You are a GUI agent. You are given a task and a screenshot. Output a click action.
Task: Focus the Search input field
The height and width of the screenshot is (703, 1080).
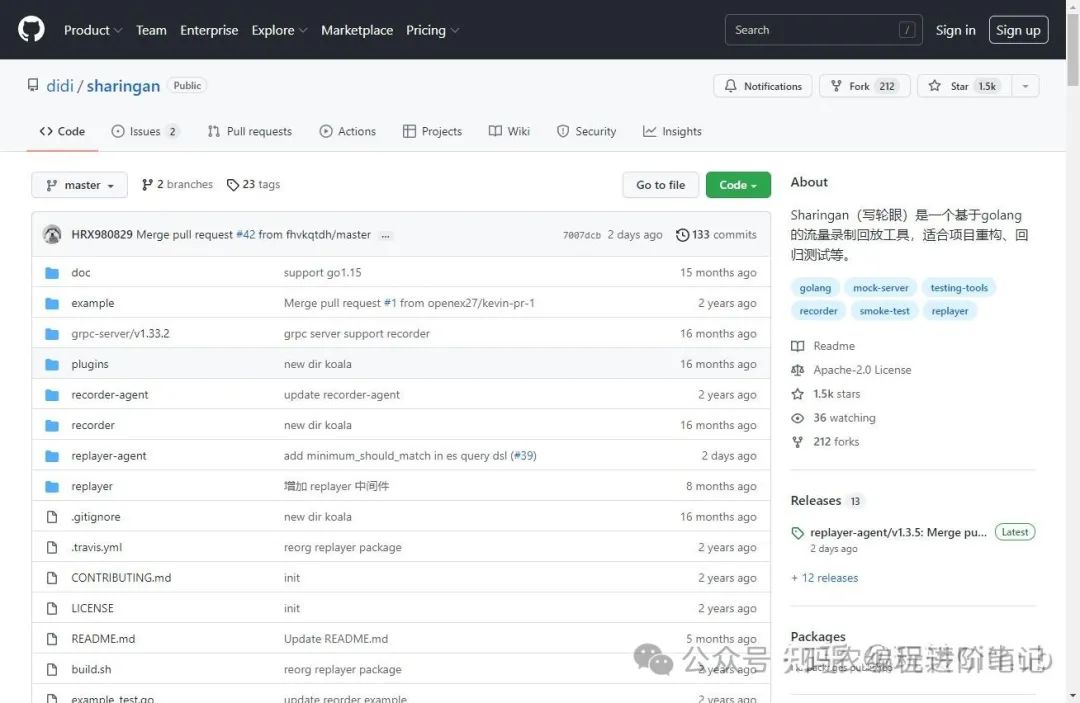[x=823, y=30]
